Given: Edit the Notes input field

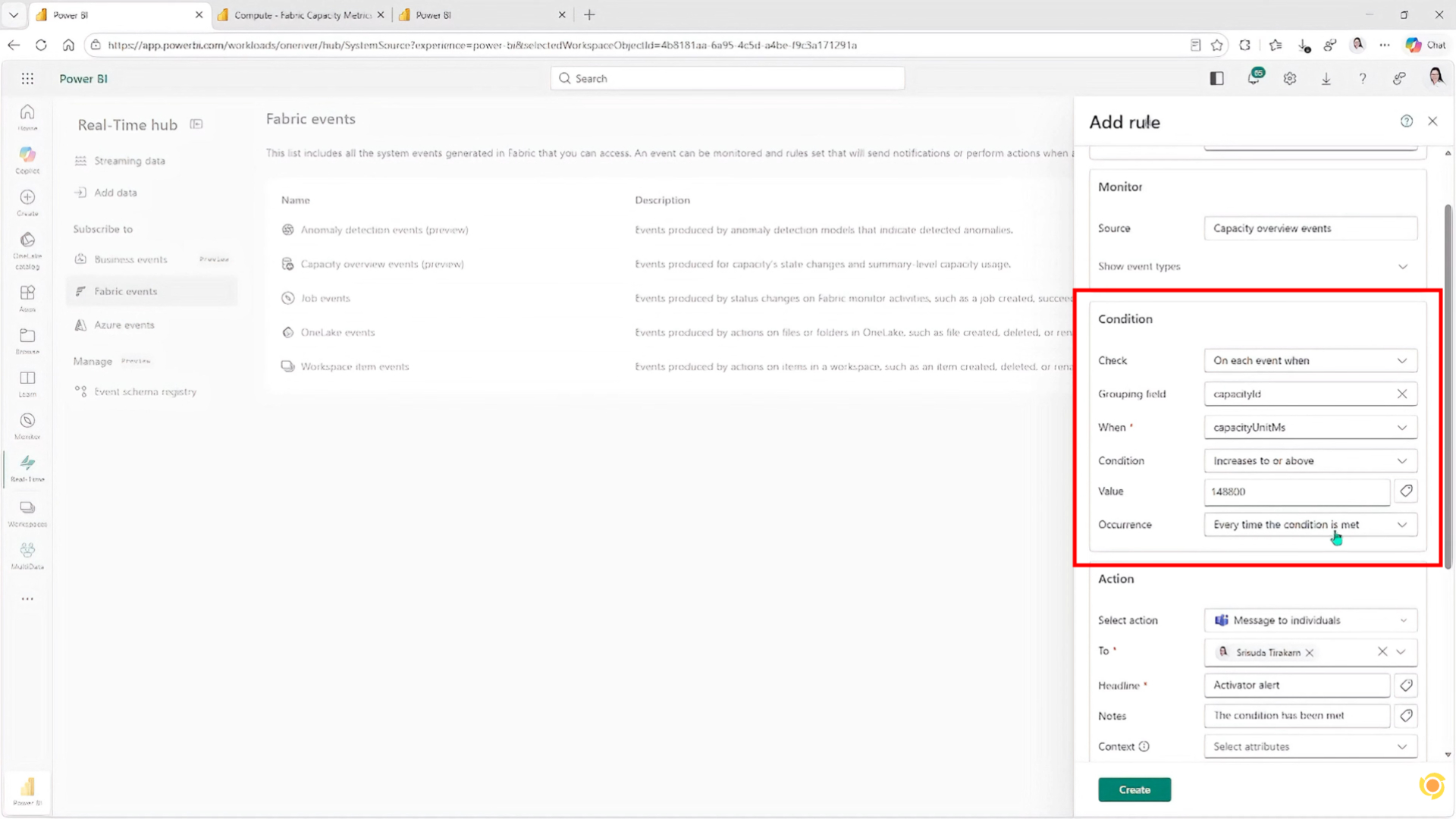Looking at the screenshot, I should point(1297,716).
